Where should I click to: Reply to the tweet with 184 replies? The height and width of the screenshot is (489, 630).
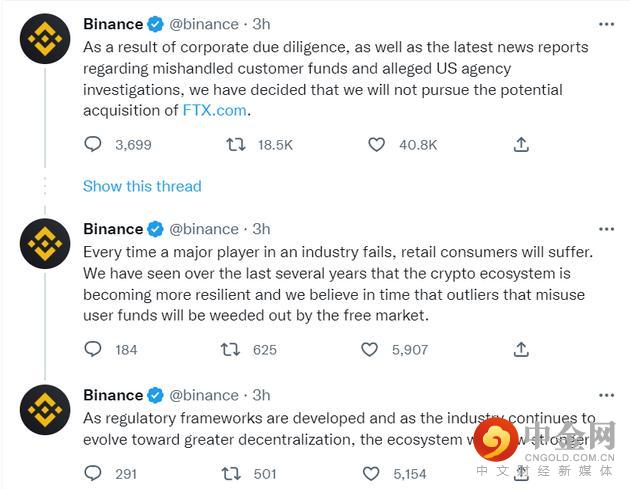pyautogui.click(x=93, y=349)
